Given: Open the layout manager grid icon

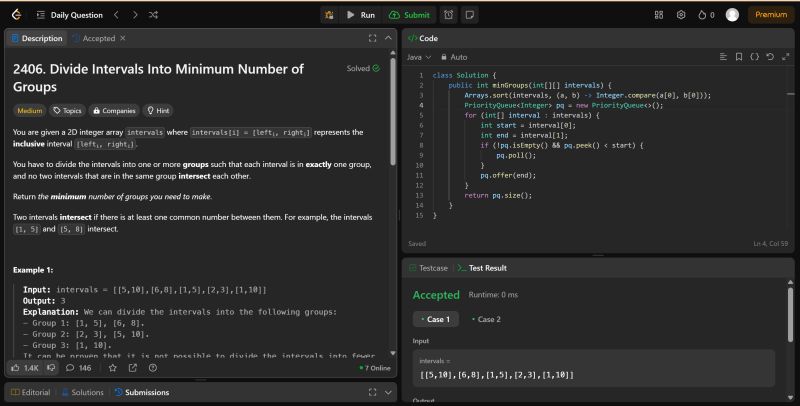Looking at the screenshot, I should pos(659,15).
